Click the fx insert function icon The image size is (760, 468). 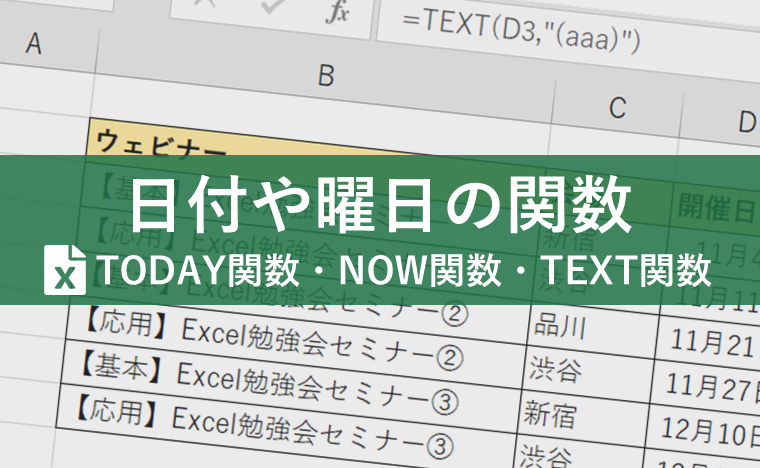pos(338,12)
